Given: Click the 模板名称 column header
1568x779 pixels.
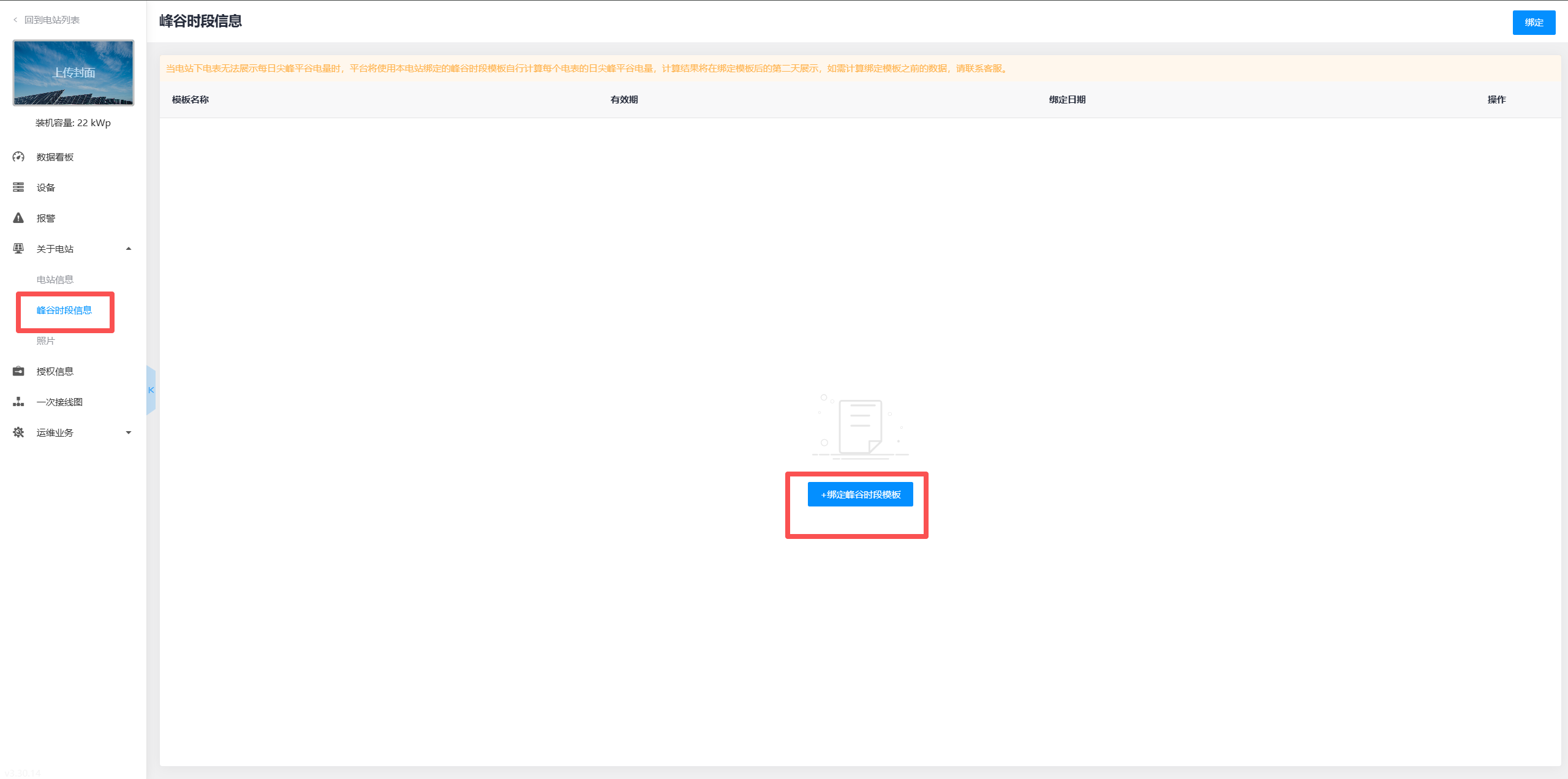Looking at the screenshot, I should (x=190, y=99).
